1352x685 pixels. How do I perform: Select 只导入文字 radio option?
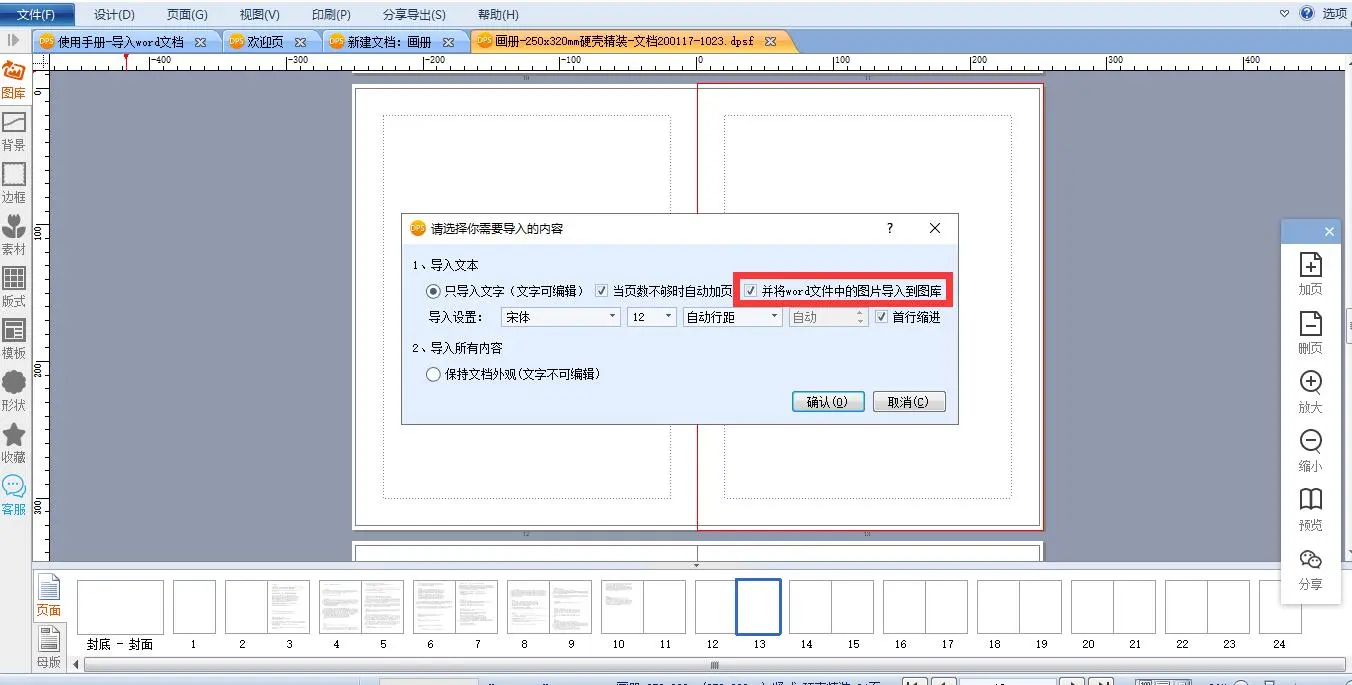click(x=433, y=291)
